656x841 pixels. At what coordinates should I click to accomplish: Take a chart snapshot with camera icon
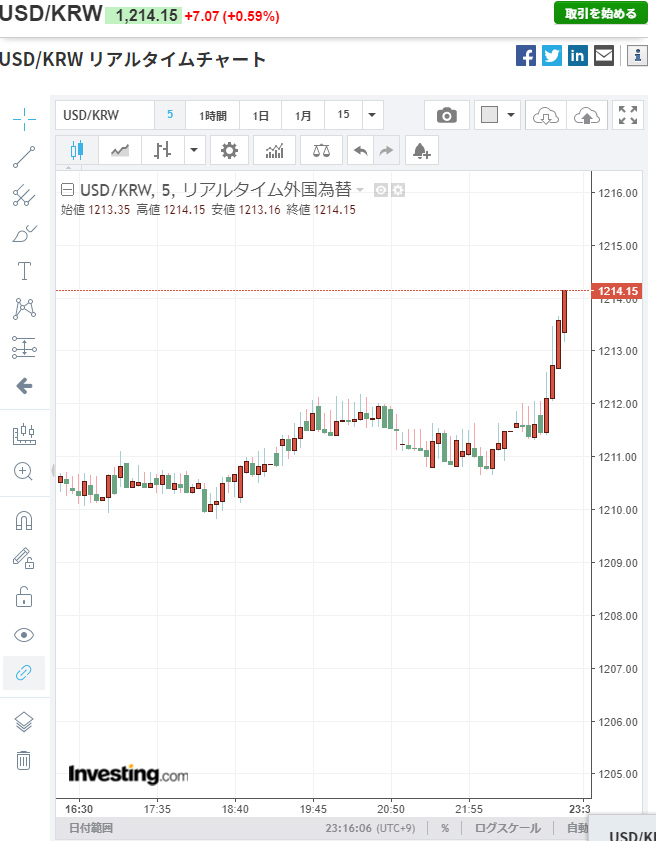click(446, 115)
